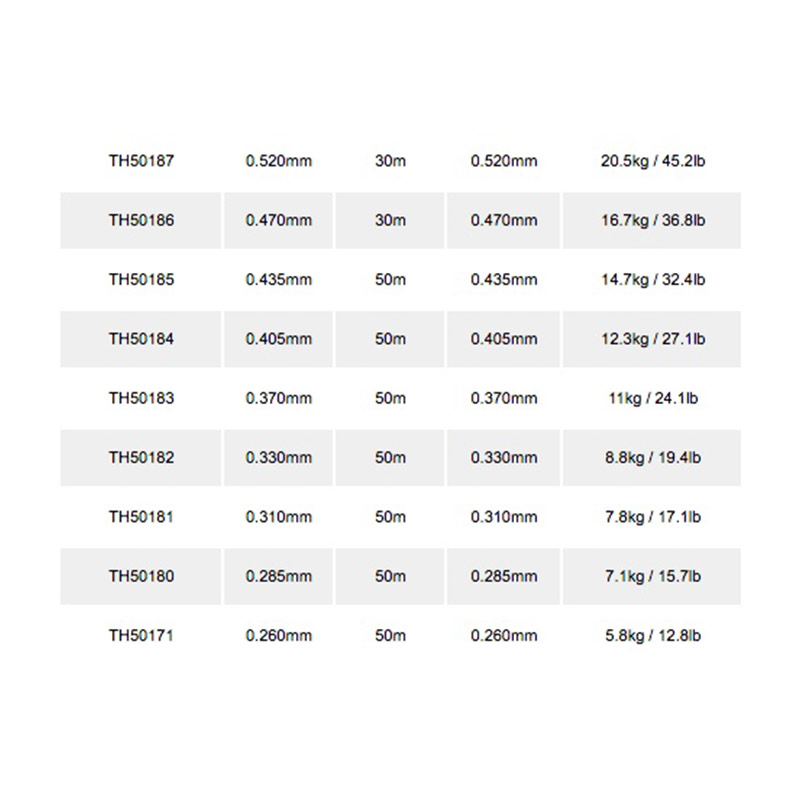
Task: Click product code TH50171
Action: point(141,635)
